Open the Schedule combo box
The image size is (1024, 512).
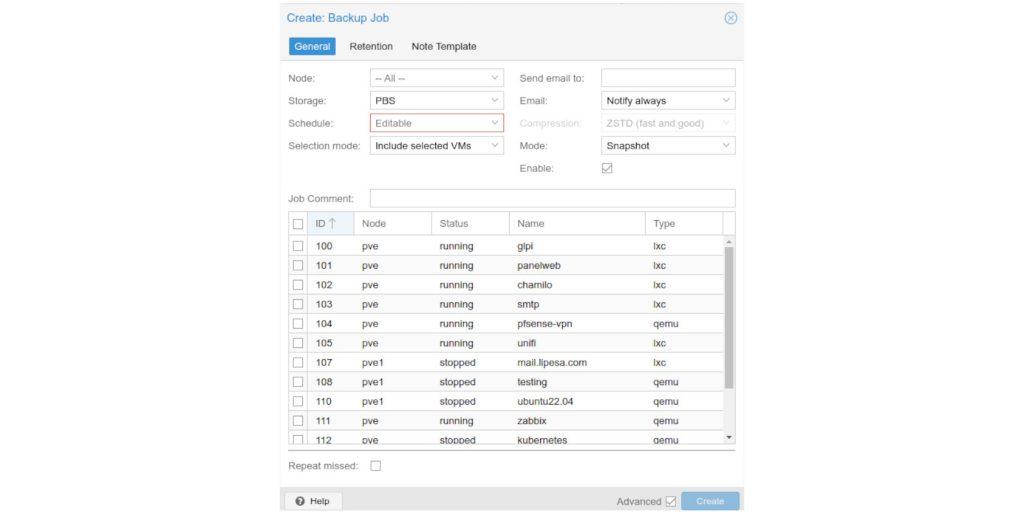click(437, 123)
